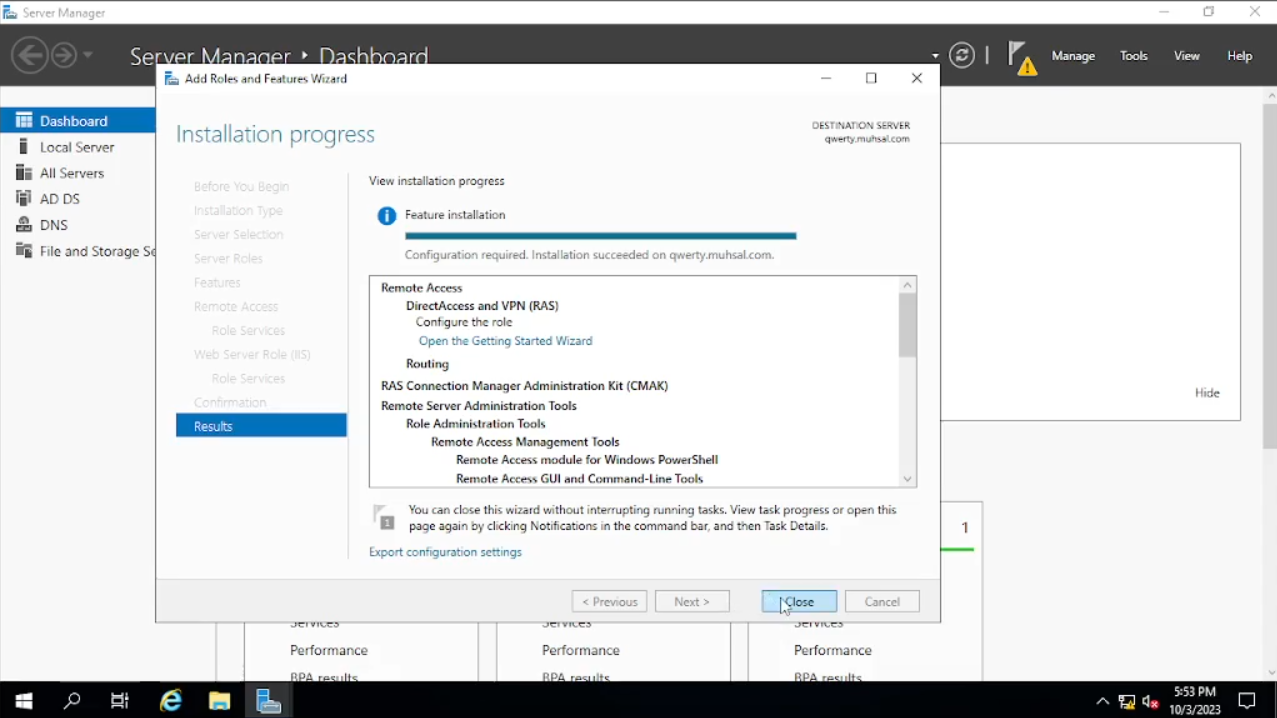Viewport: 1277px width, 718px height.
Task: Open the navigation history dropdown arrow
Action: (x=88, y=55)
